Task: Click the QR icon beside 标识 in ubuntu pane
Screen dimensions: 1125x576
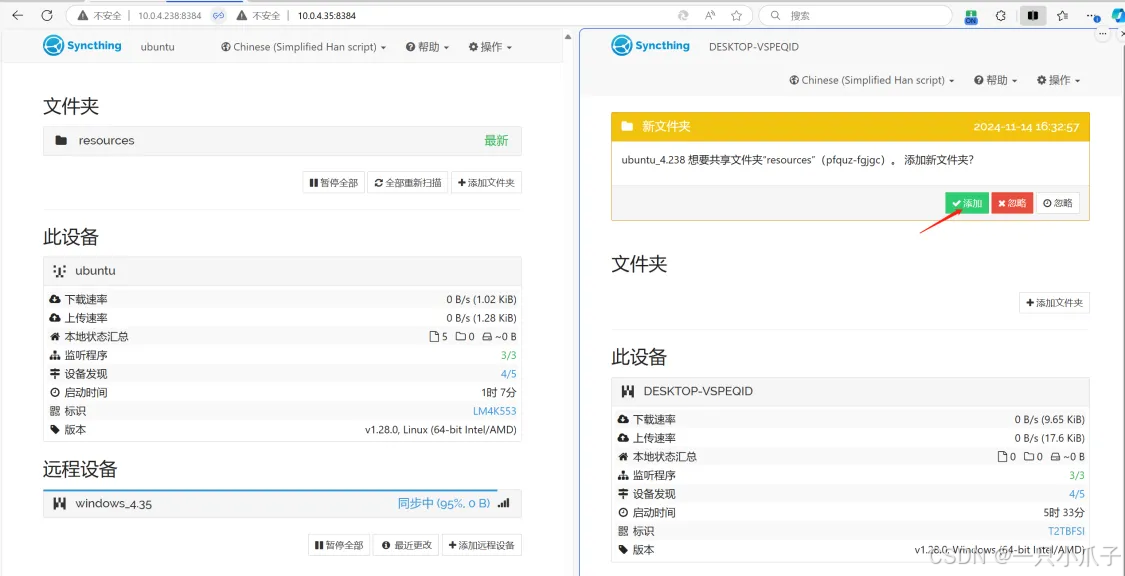Action: [55, 411]
